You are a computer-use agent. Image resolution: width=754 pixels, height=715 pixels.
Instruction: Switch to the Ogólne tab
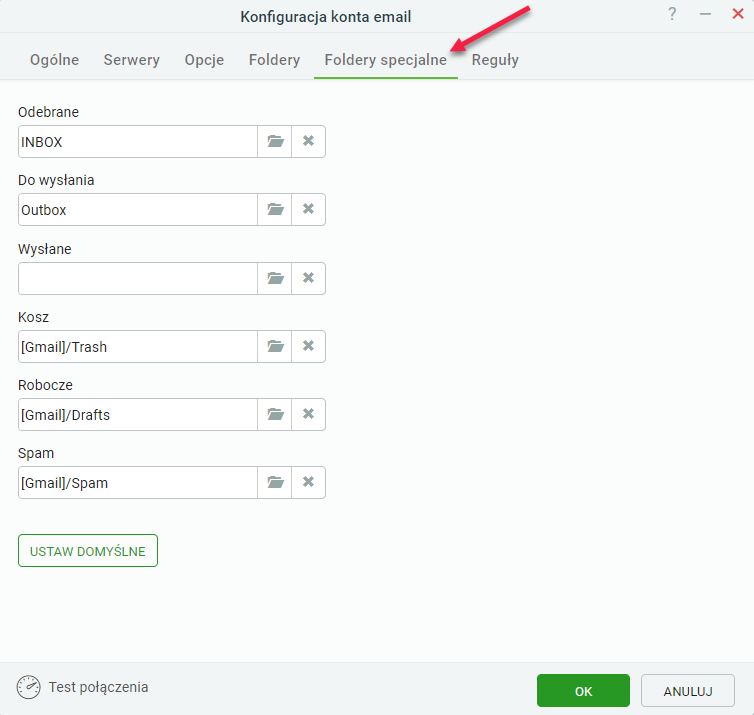[x=54, y=60]
